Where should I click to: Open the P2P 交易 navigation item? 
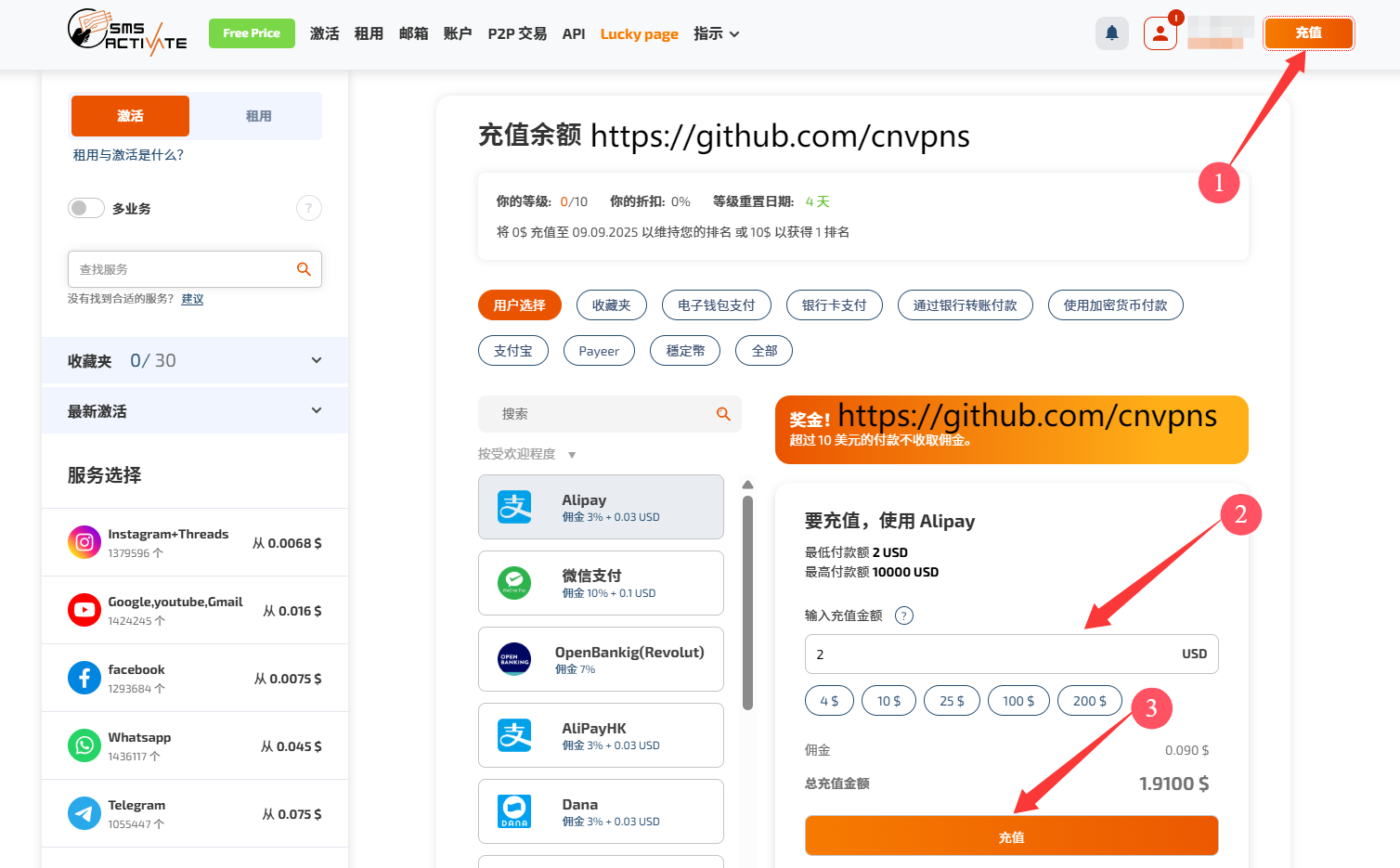[517, 33]
